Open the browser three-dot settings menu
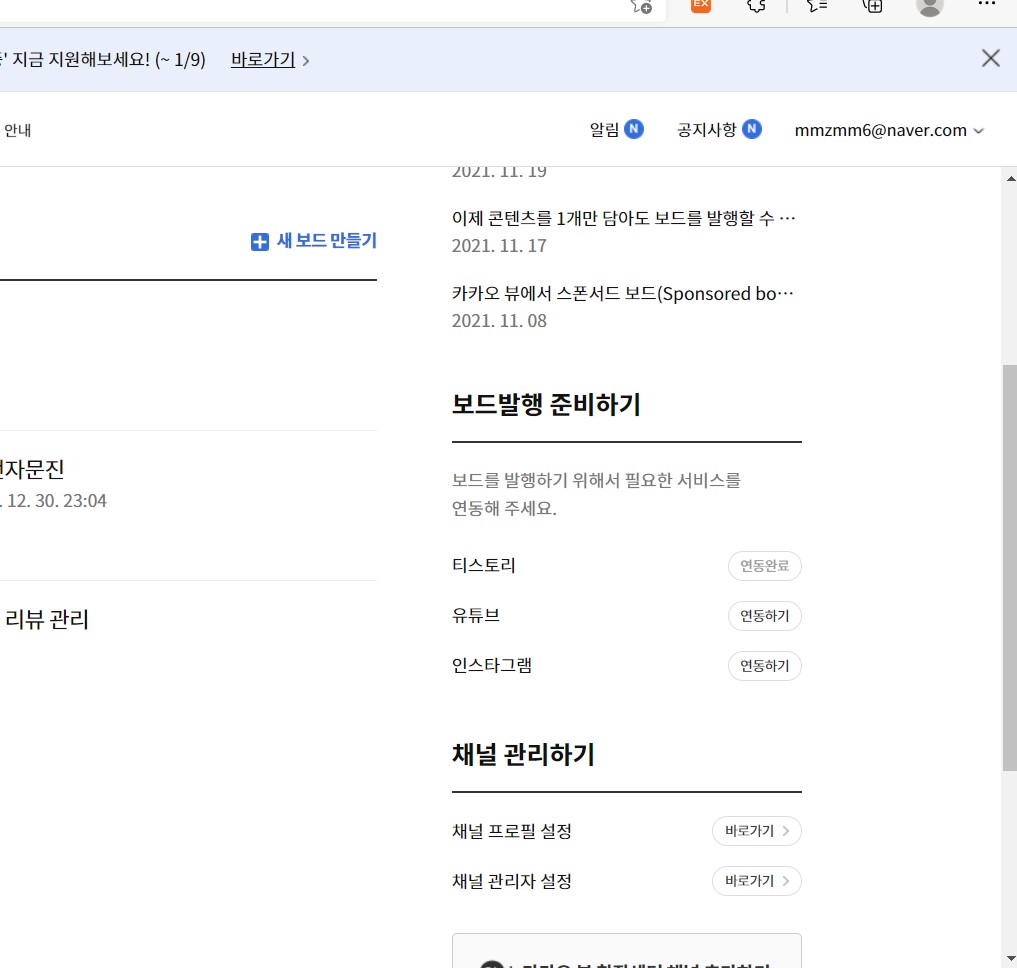The width and height of the screenshot is (1017, 968). point(986,4)
